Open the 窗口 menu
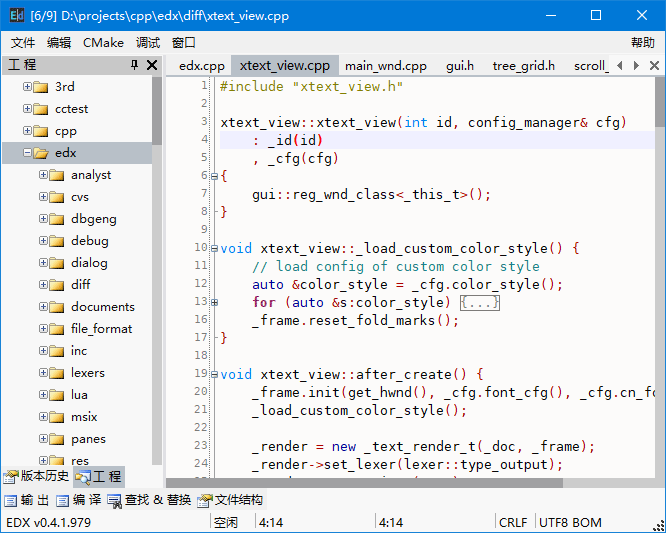Viewport: 666px width, 533px height. pyautogui.click(x=183, y=43)
